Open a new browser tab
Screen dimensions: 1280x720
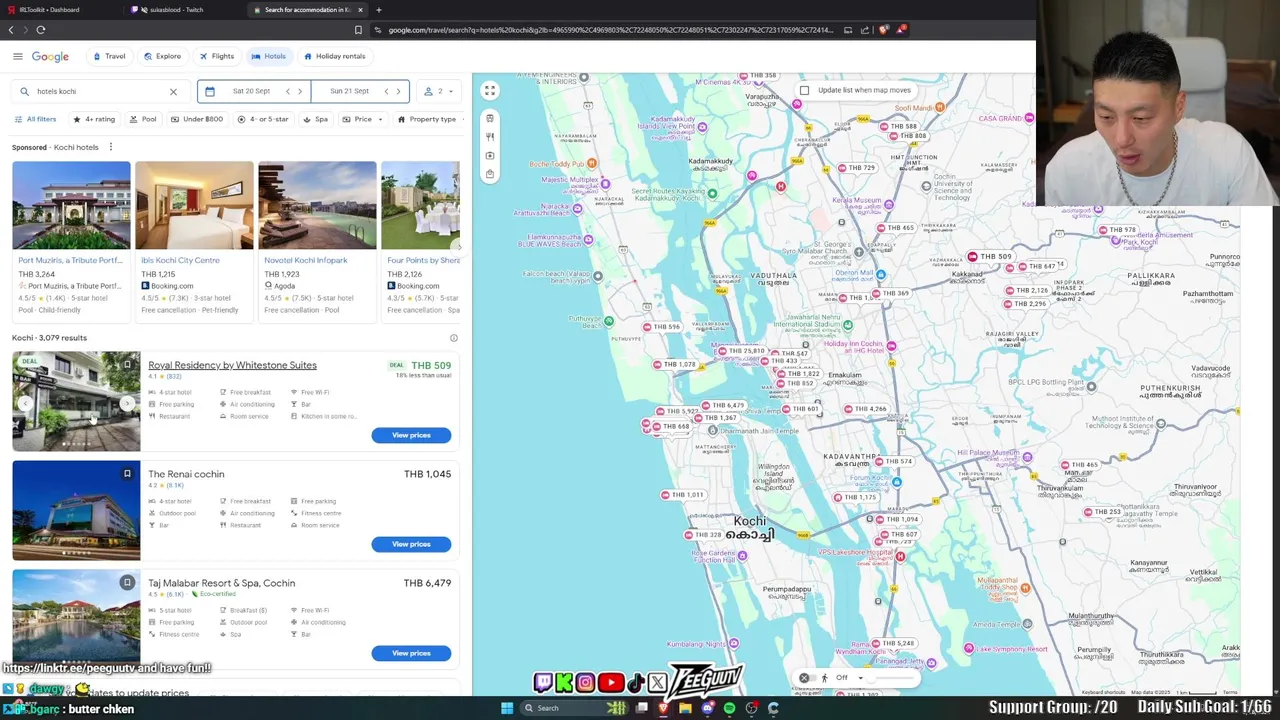coord(378,10)
